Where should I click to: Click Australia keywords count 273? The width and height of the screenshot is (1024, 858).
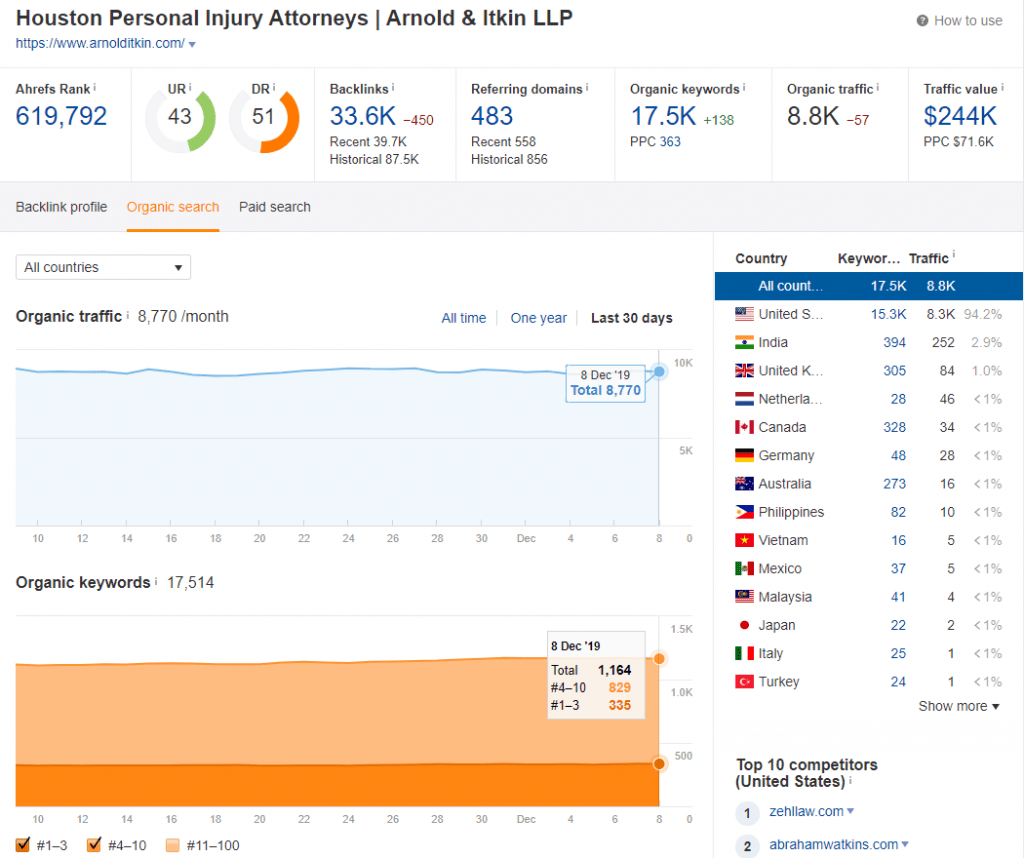click(x=895, y=484)
